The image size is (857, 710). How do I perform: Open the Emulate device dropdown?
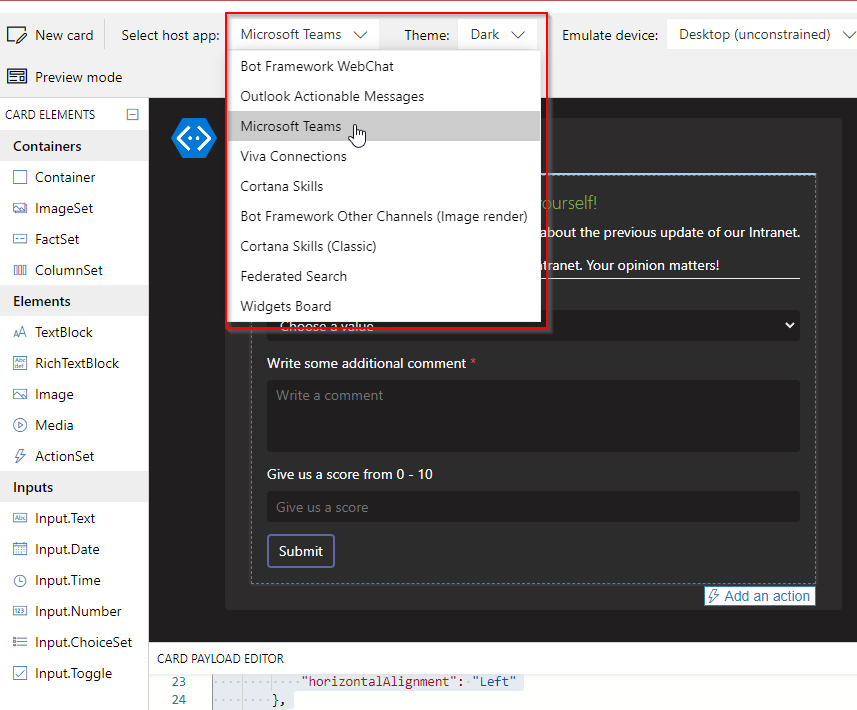(x=762, y=34)
